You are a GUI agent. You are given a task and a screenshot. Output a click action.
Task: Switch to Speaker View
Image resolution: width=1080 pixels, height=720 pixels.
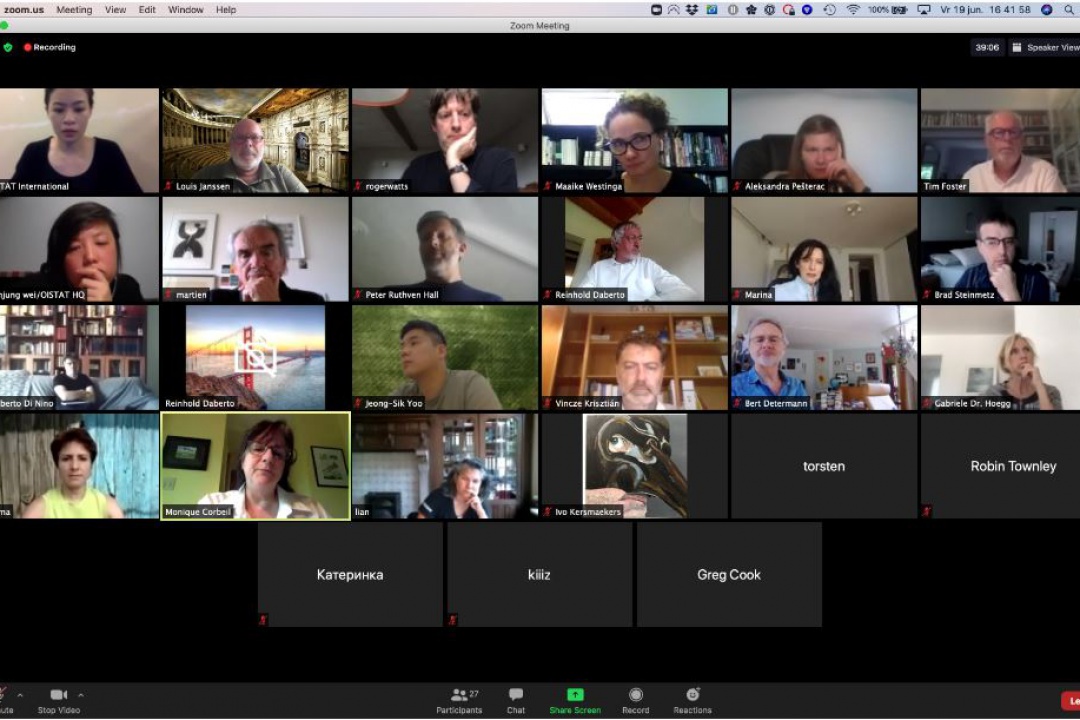coord(1045,47)
